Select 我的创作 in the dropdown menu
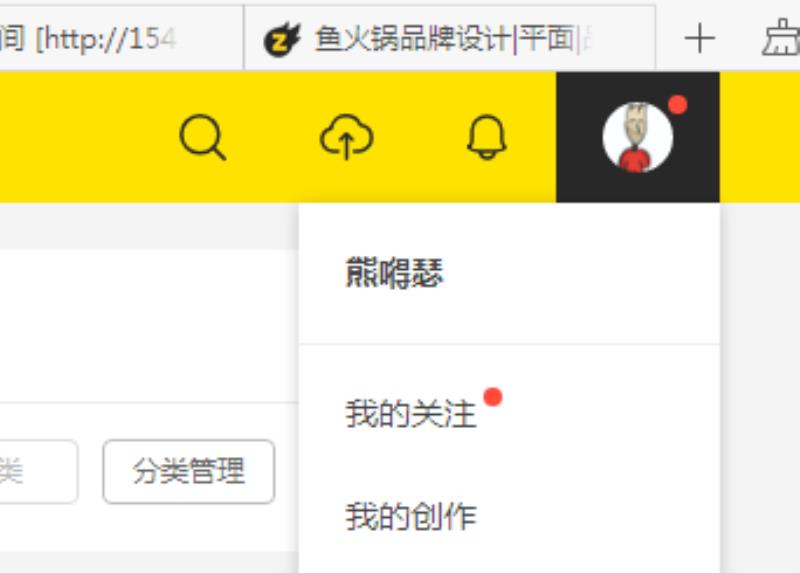Viewport: 800px width, 573px height. click(x=411, y=516)
